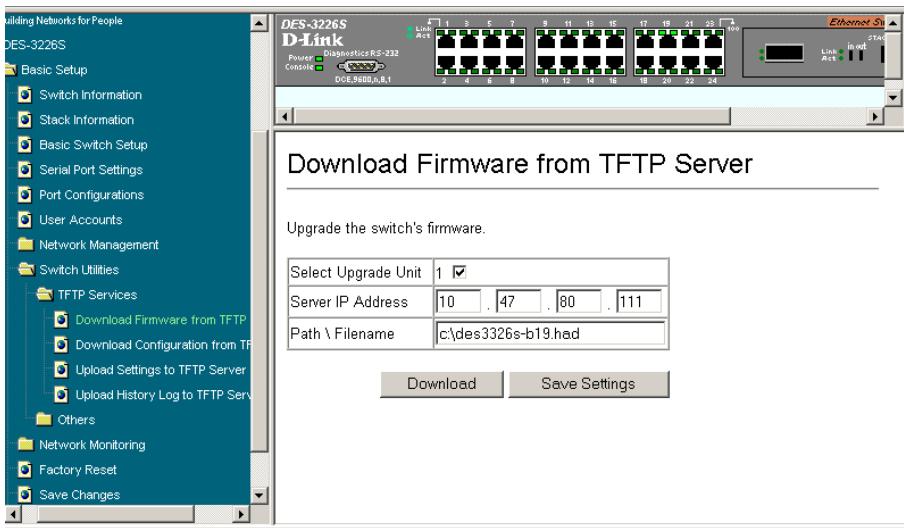Click the Factory Reset page icon
904x528 pixels.
click(x=25, y=470)
